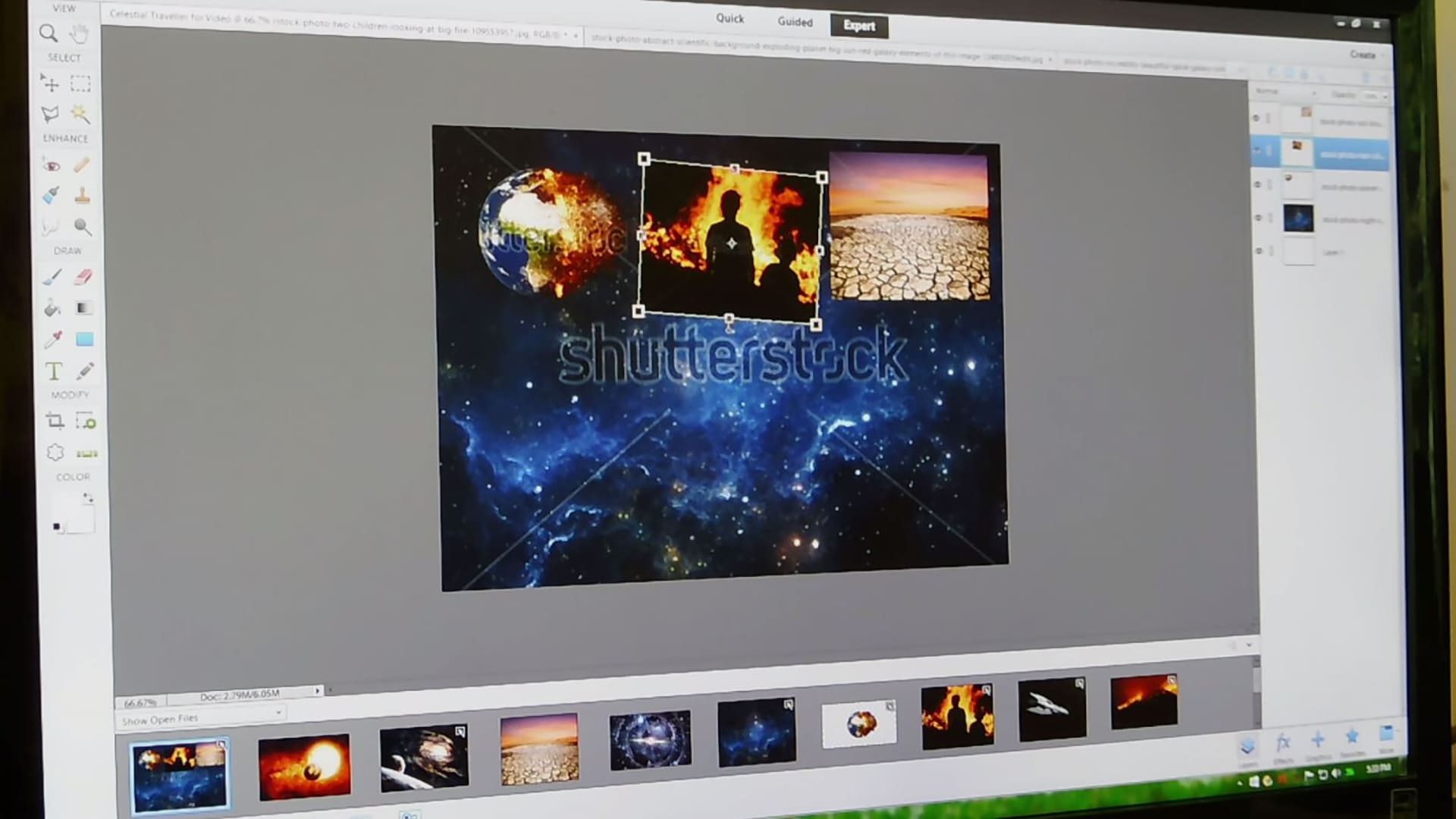Image resolution: width=1456 pixels, height=819 pixels.
Task: Toggle visibility of the blue galaxy layer
Action: [1259, 218]
